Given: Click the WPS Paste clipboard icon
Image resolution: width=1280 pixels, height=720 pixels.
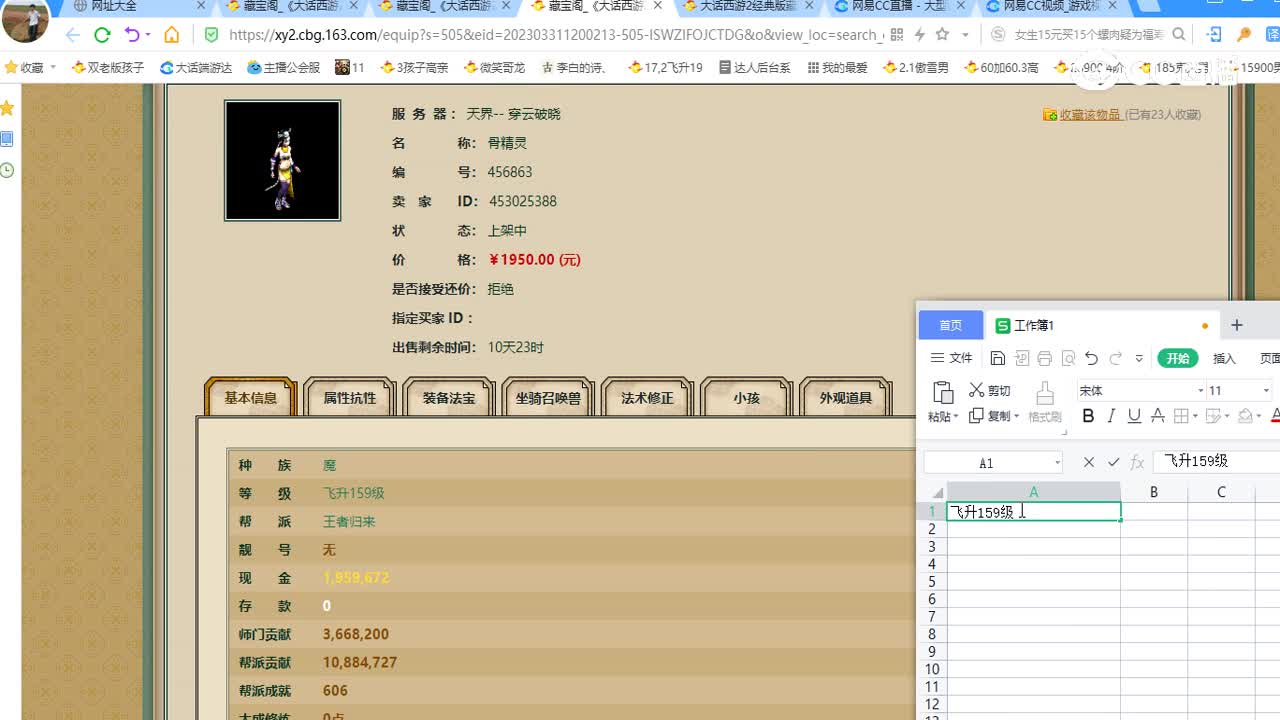Looking at the screenshot, I should tap(942, 392).
